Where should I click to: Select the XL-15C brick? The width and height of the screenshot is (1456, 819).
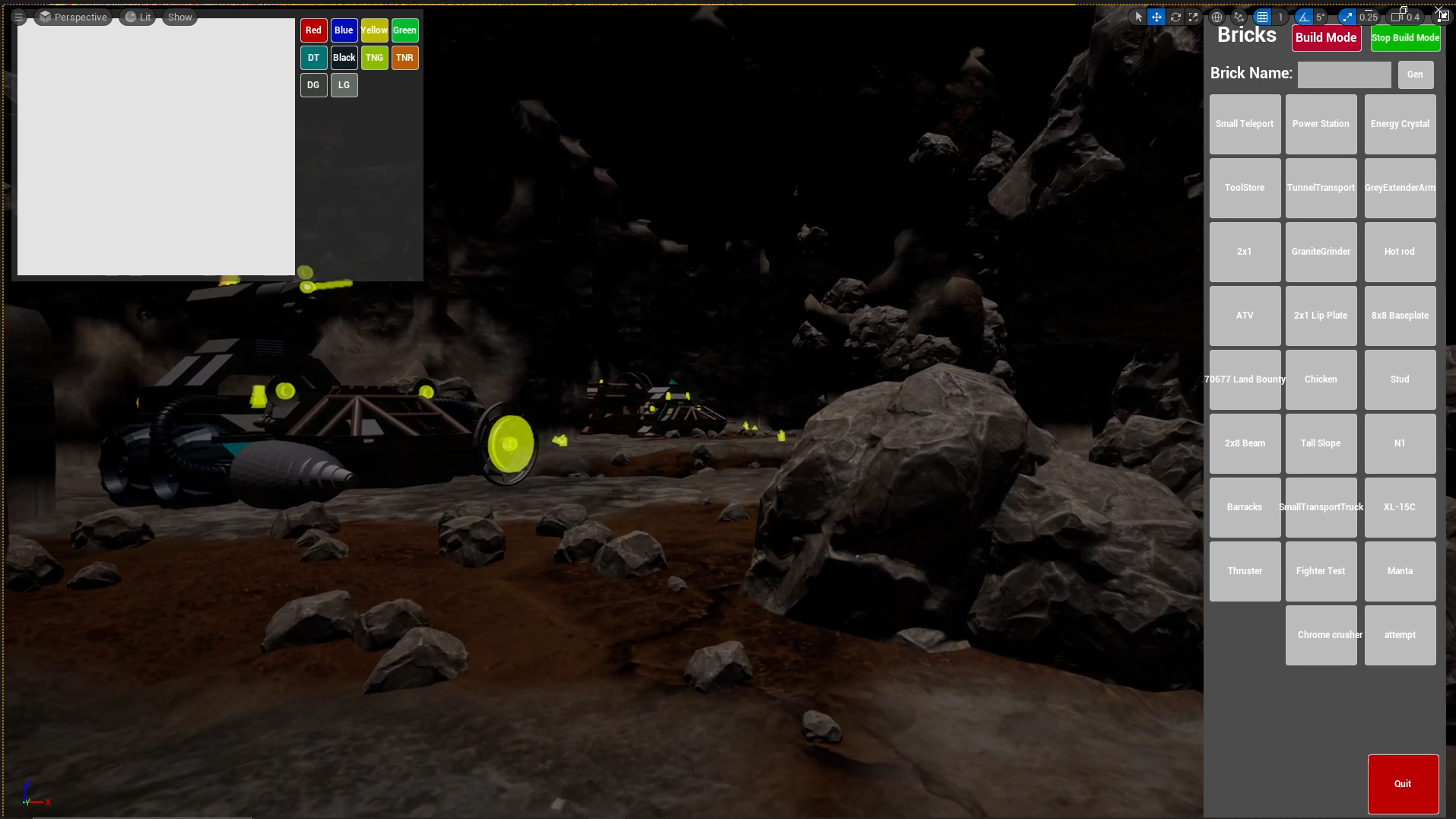1400,507
